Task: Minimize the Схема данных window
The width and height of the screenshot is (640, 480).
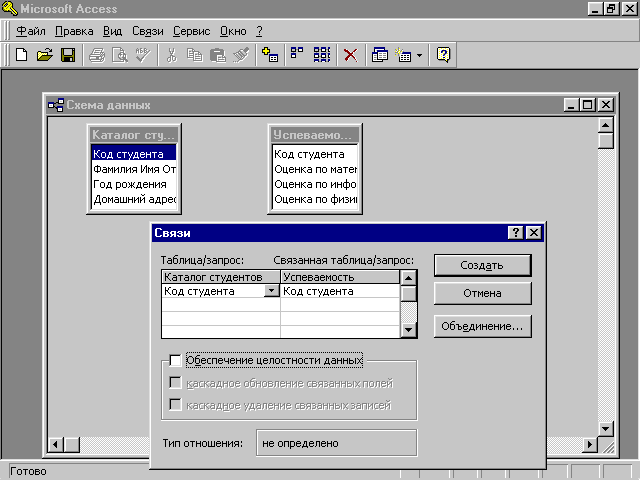Action: 571,105
